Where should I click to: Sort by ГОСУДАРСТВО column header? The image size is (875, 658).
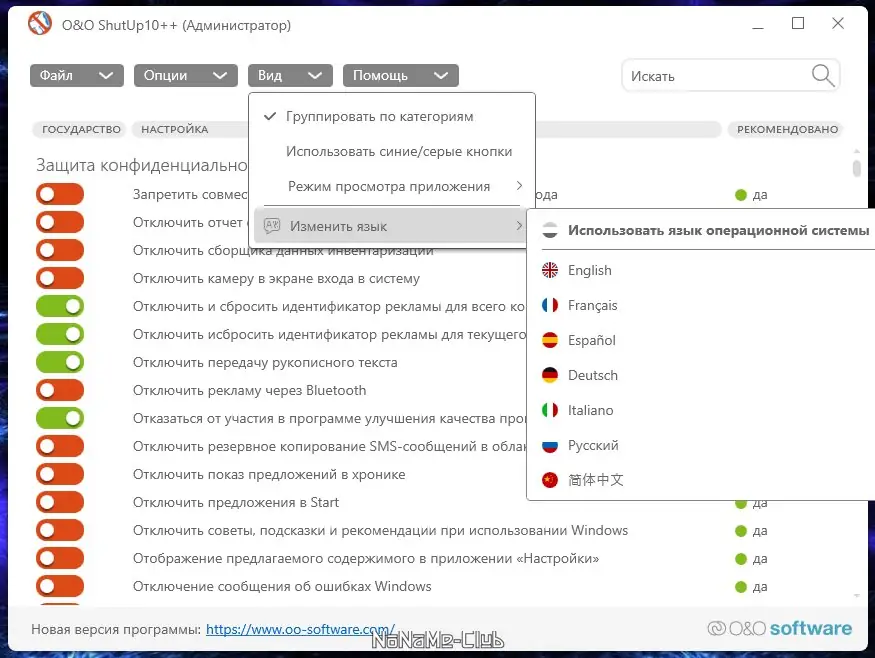click(81, 129)
